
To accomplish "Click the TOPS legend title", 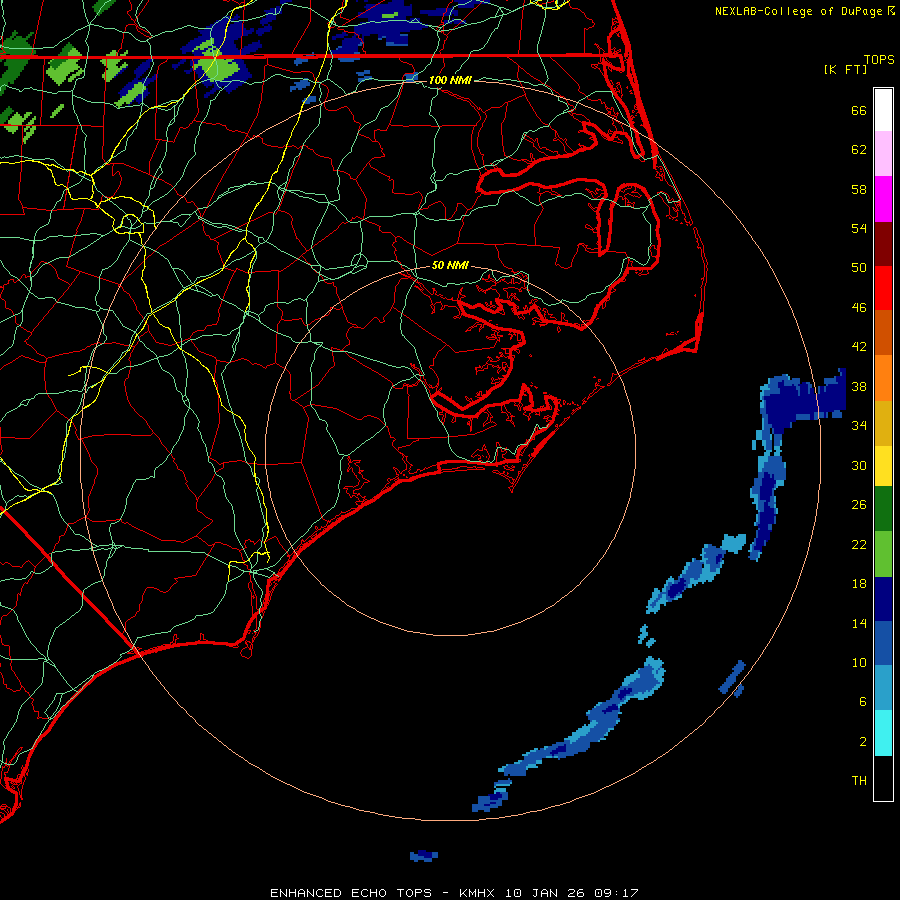I will click(879, 59).
